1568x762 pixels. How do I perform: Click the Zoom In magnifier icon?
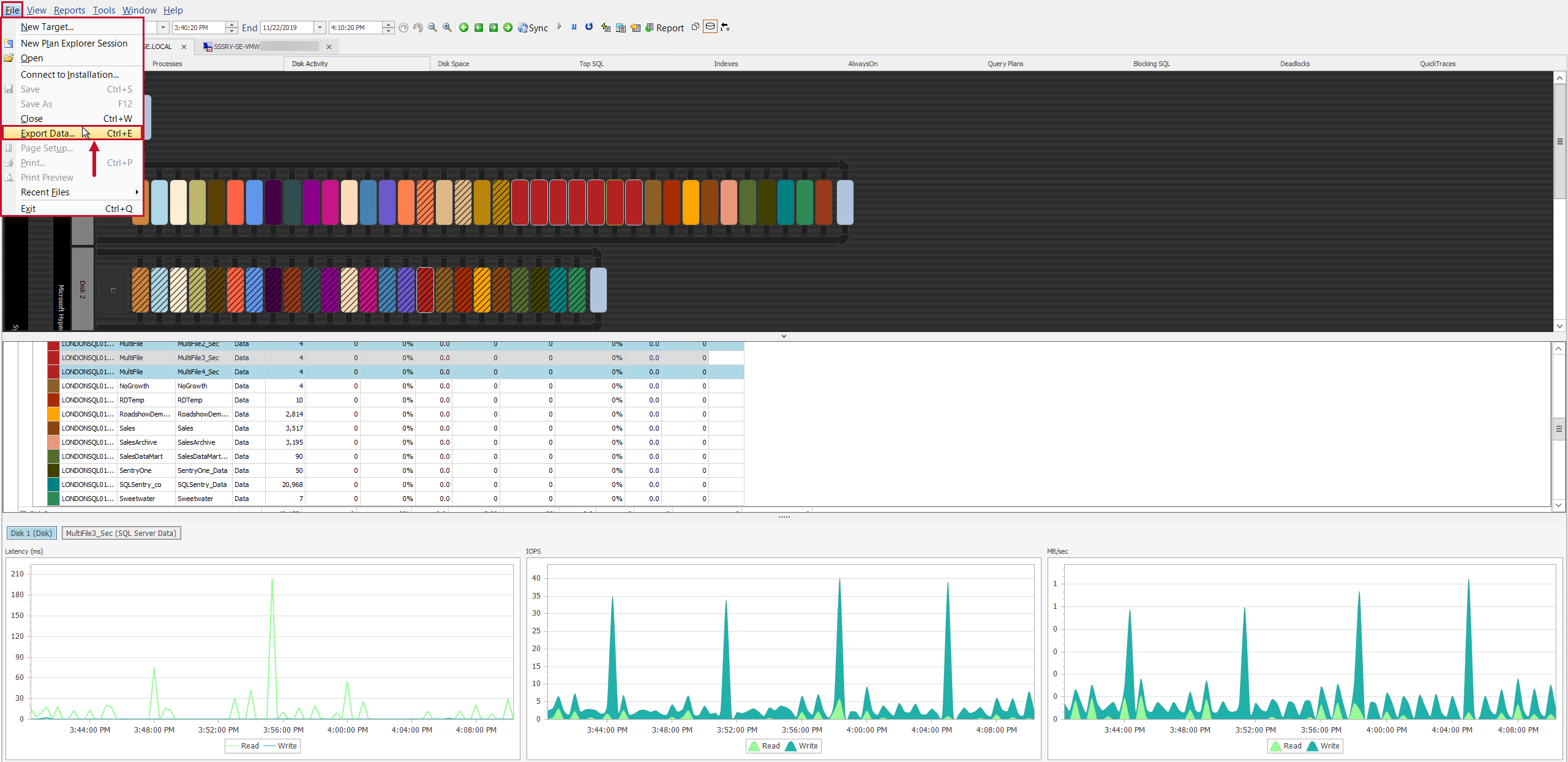(447, 27)
